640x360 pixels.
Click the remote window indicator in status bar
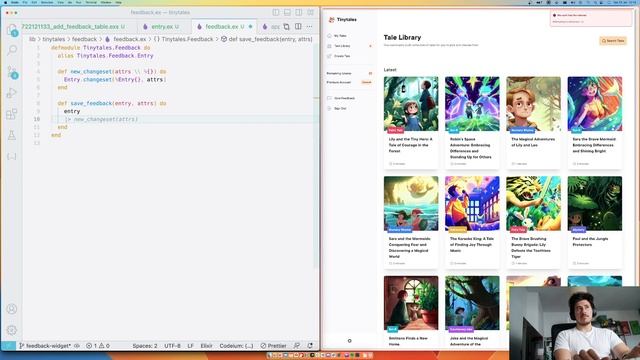point(8,346)
